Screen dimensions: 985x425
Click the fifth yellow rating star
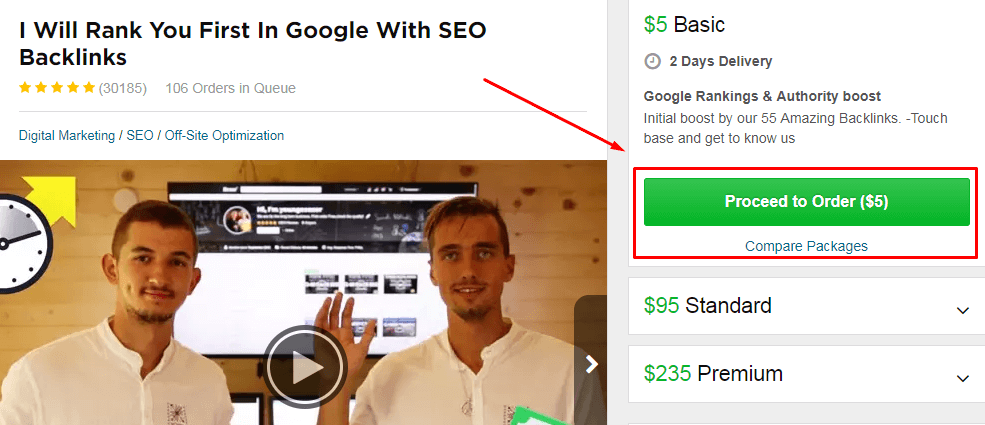pyautogui.click(x=89, y=88)
